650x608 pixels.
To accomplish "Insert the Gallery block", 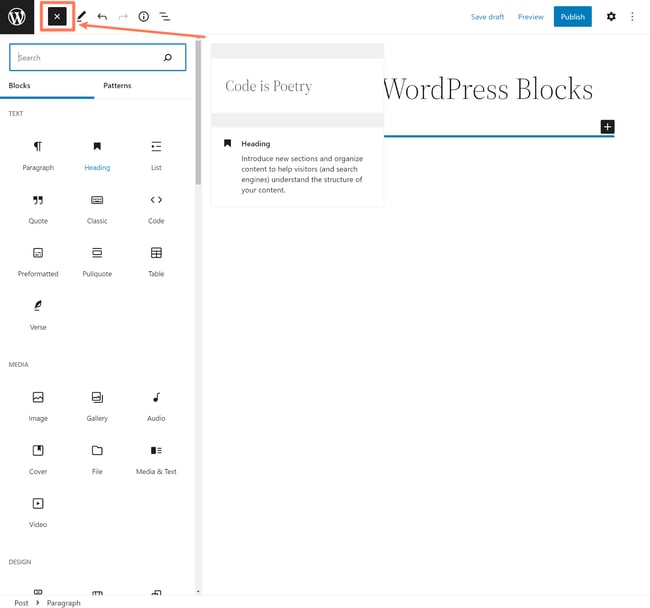I will click(97, 404).
